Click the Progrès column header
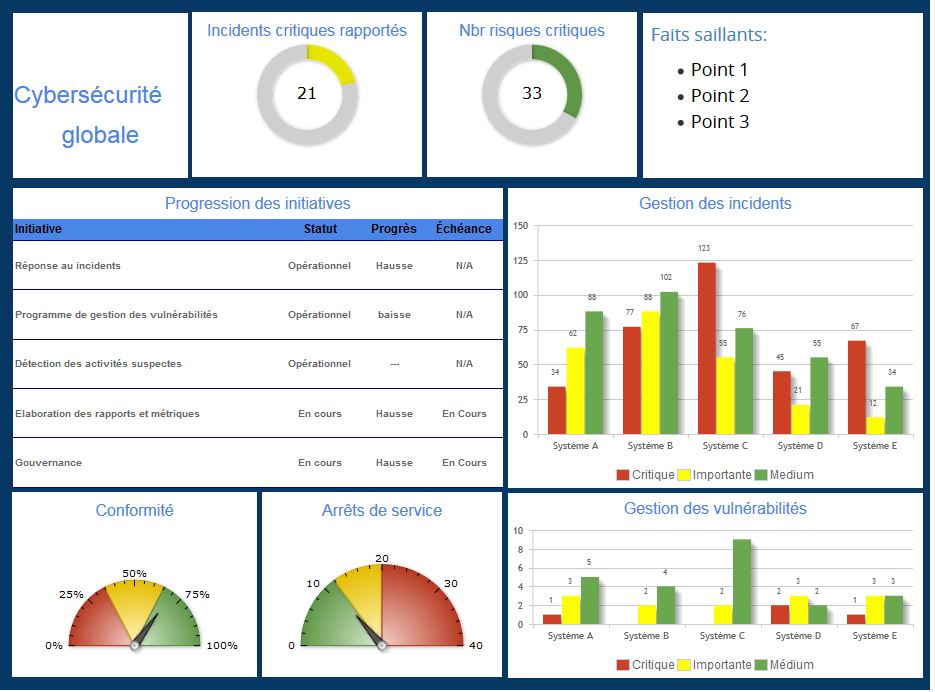The width and height of the screenshot is (935, 692). point(394,228)
